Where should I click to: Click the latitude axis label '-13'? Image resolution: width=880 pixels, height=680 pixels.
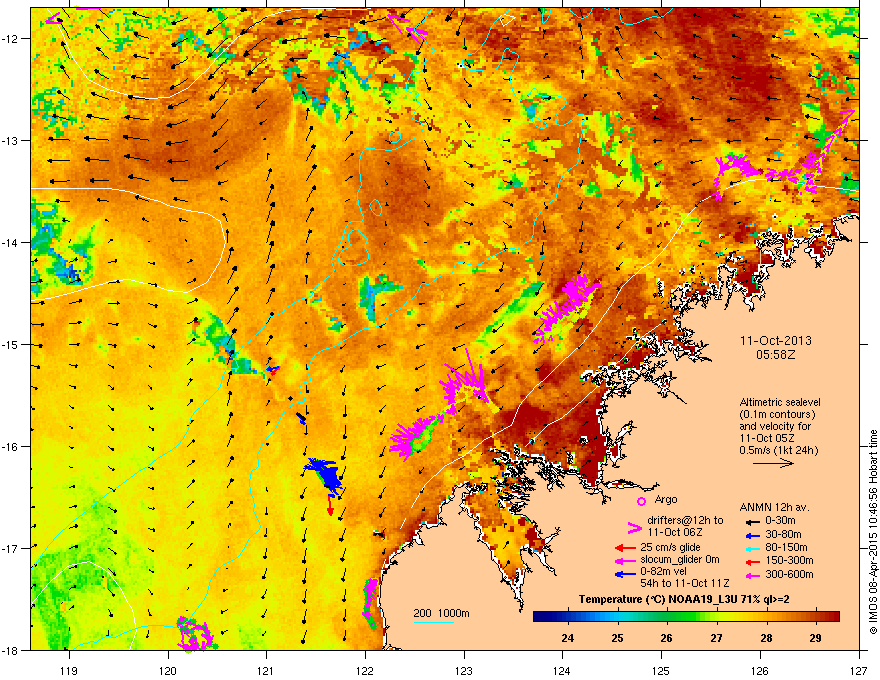coord(11,141)
